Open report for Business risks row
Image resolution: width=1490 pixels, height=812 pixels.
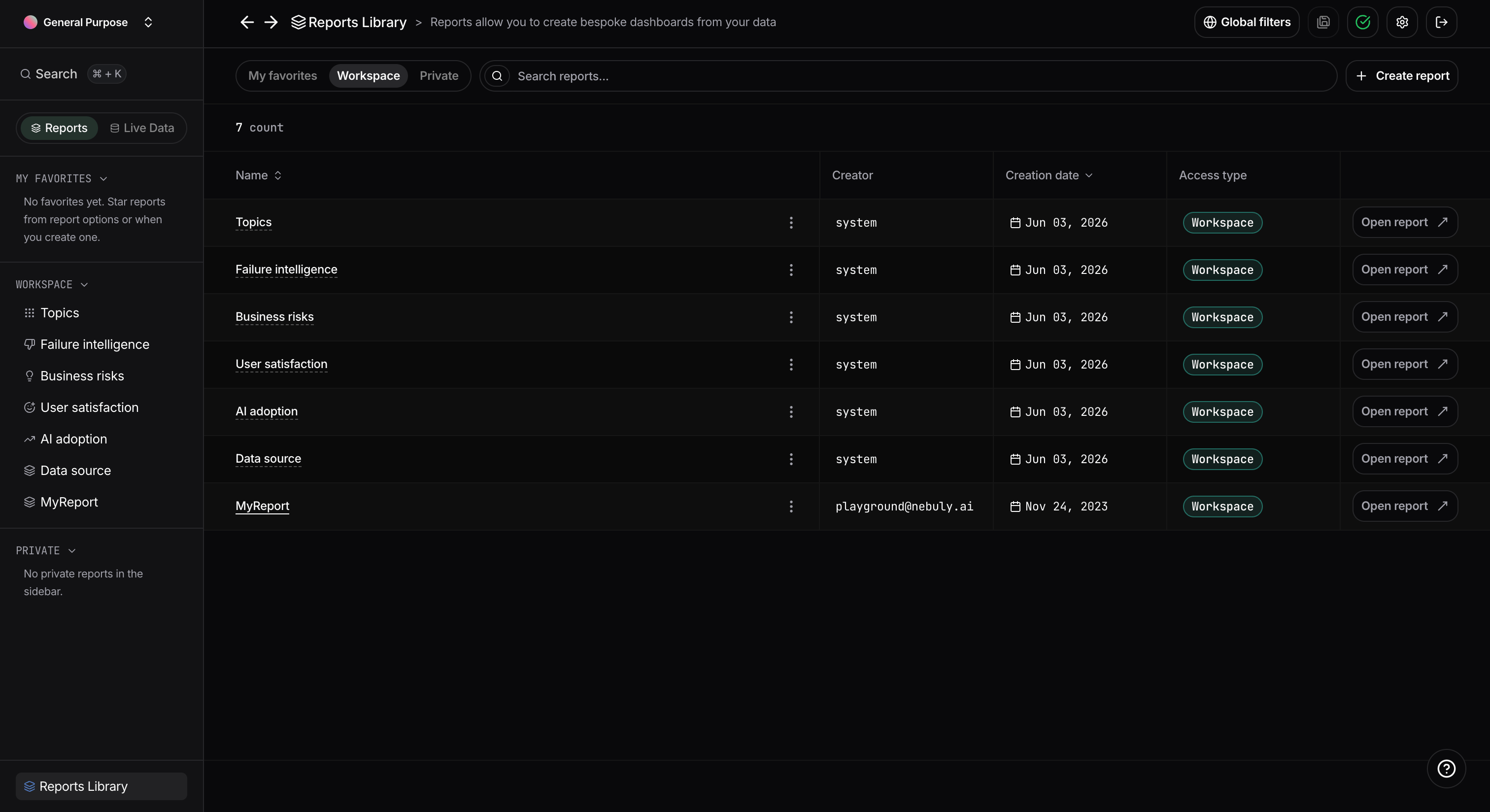(x=1404, y=317)
